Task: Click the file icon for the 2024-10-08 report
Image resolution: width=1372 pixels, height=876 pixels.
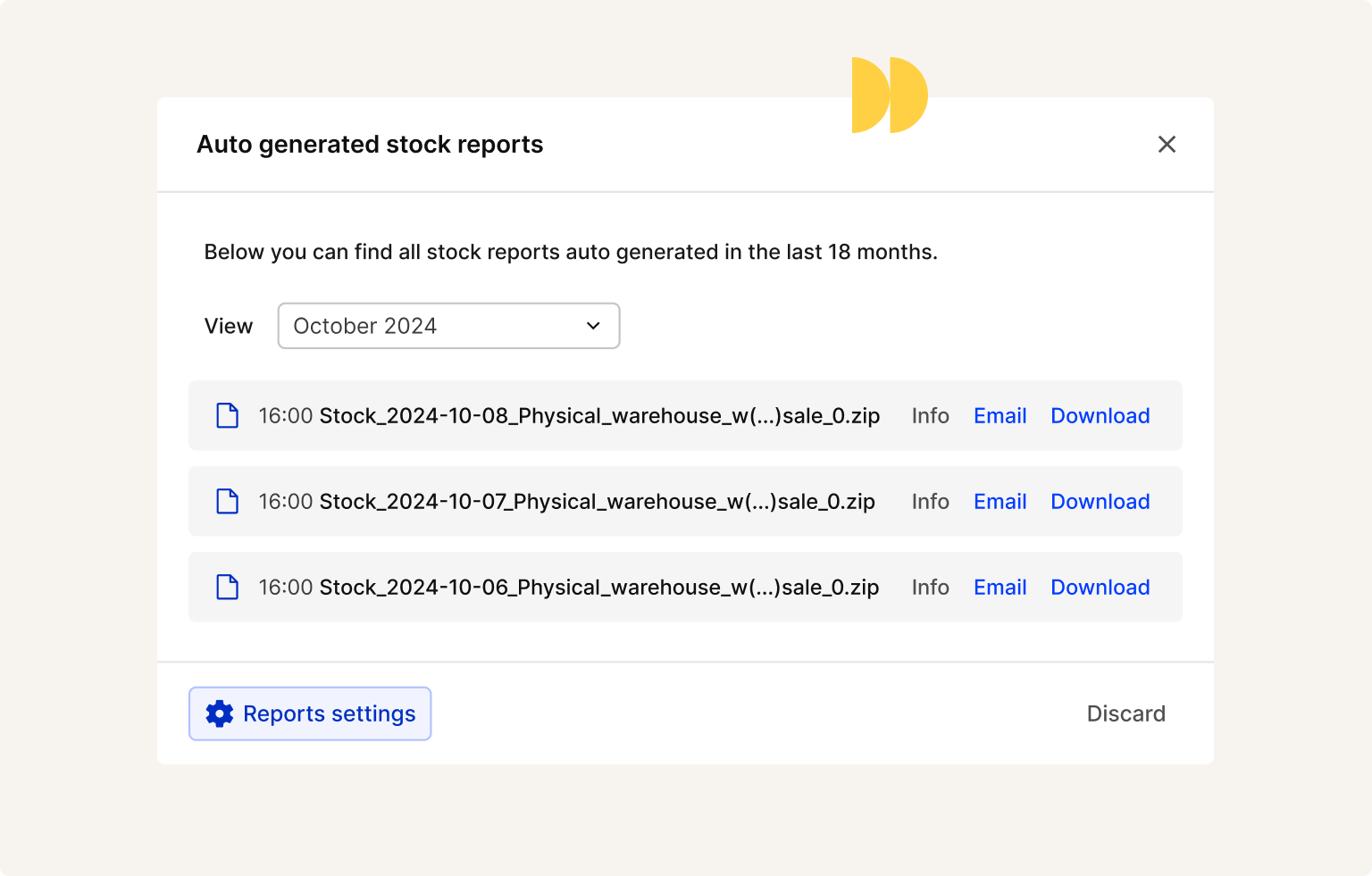Action: (228, 415)
